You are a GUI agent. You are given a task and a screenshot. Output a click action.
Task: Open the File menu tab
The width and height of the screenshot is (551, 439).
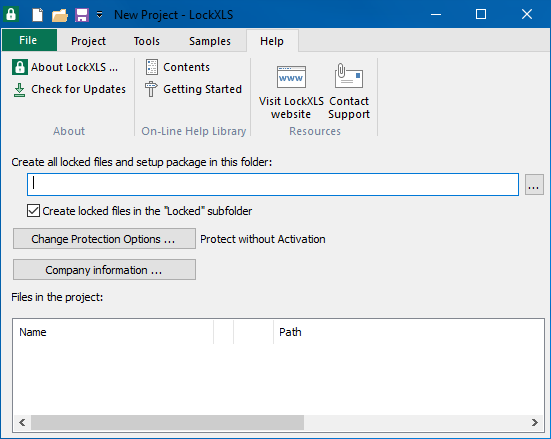point(29,40)
